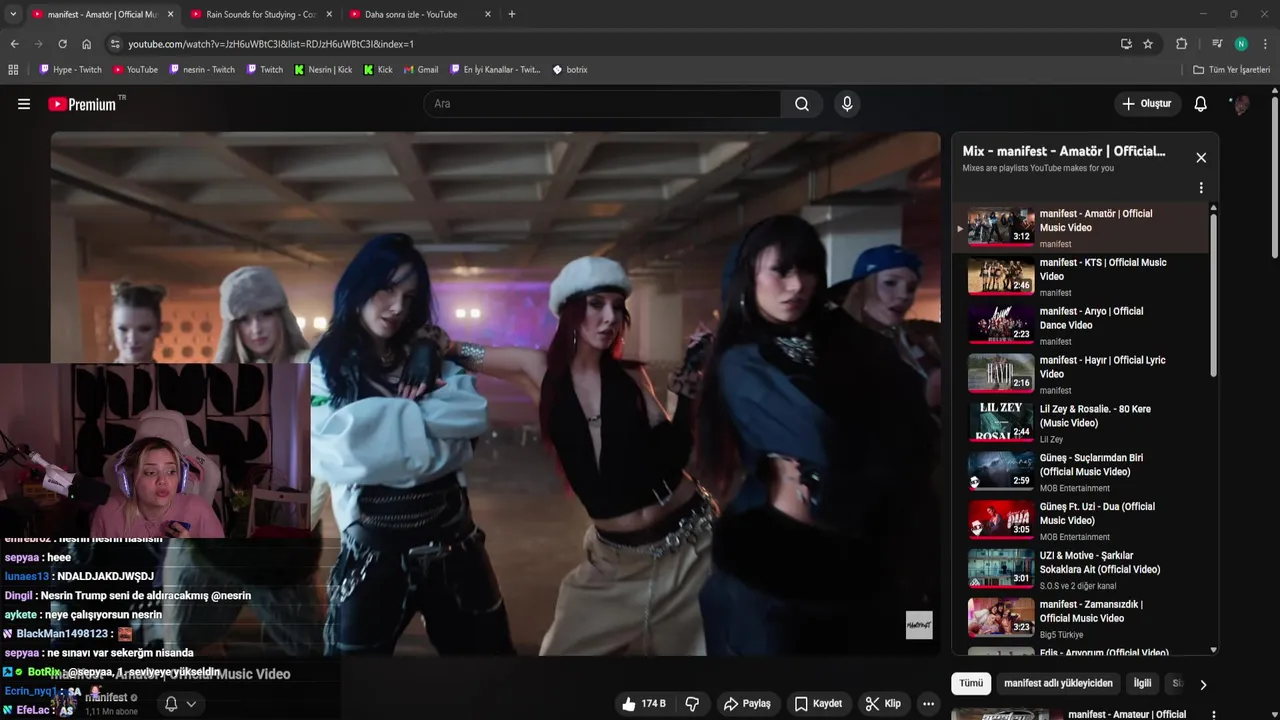Go to browser home page

pyautogui.click(x=86, y=44)
